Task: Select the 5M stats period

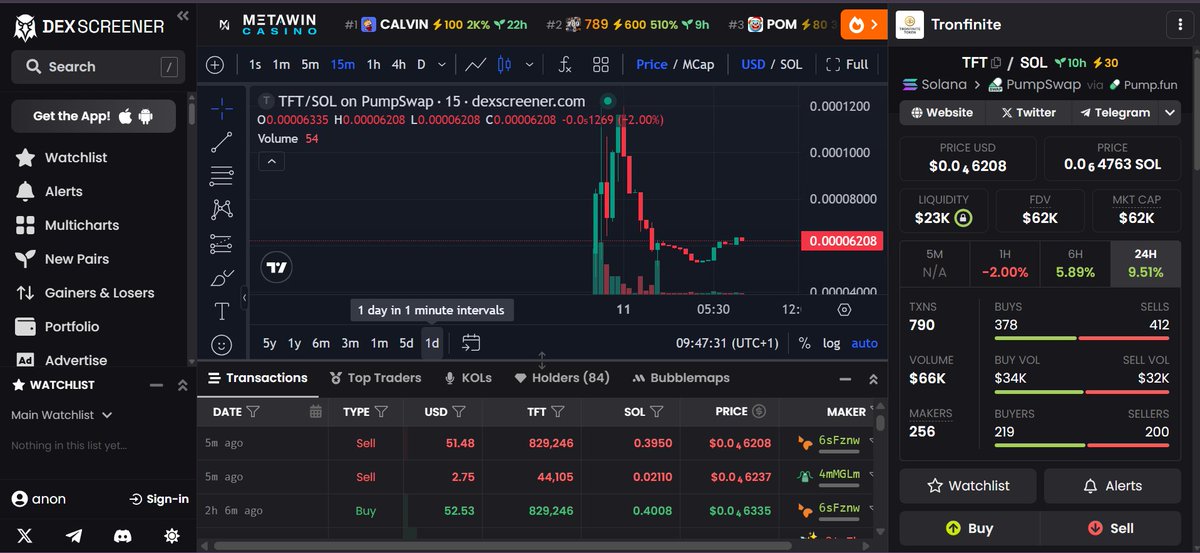Action: pos(935,263)
